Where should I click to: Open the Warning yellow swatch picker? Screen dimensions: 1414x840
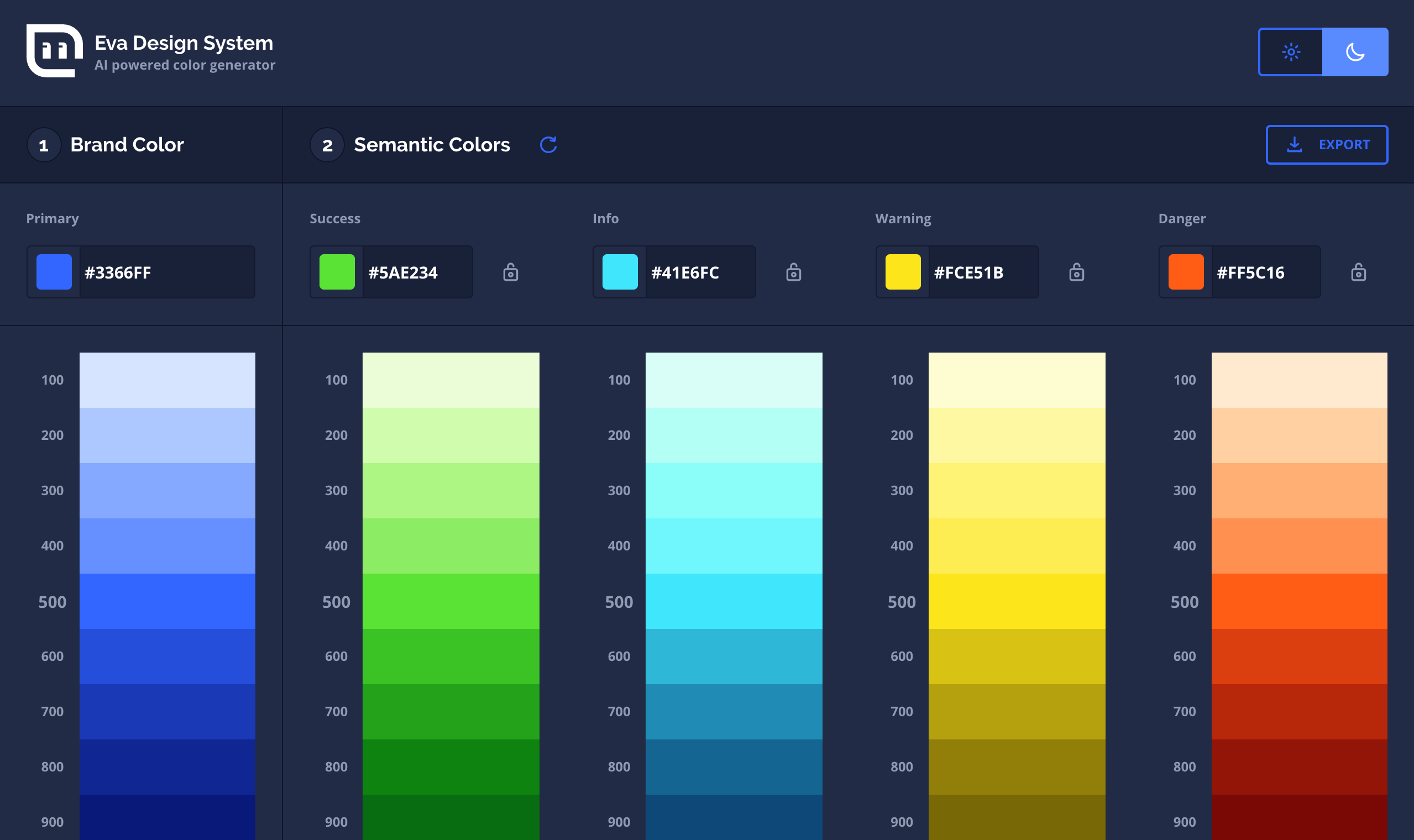tap(902, 272)
